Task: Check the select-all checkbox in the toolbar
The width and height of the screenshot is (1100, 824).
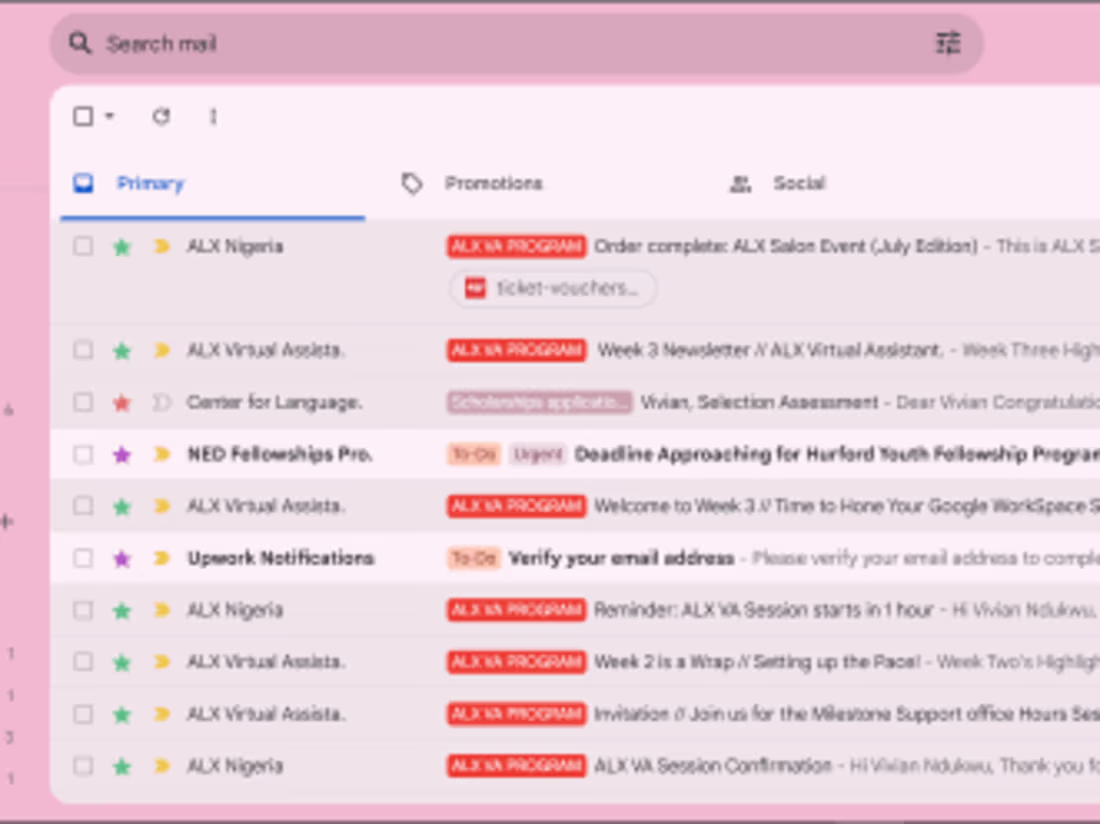Action: [x=83, y=117]
